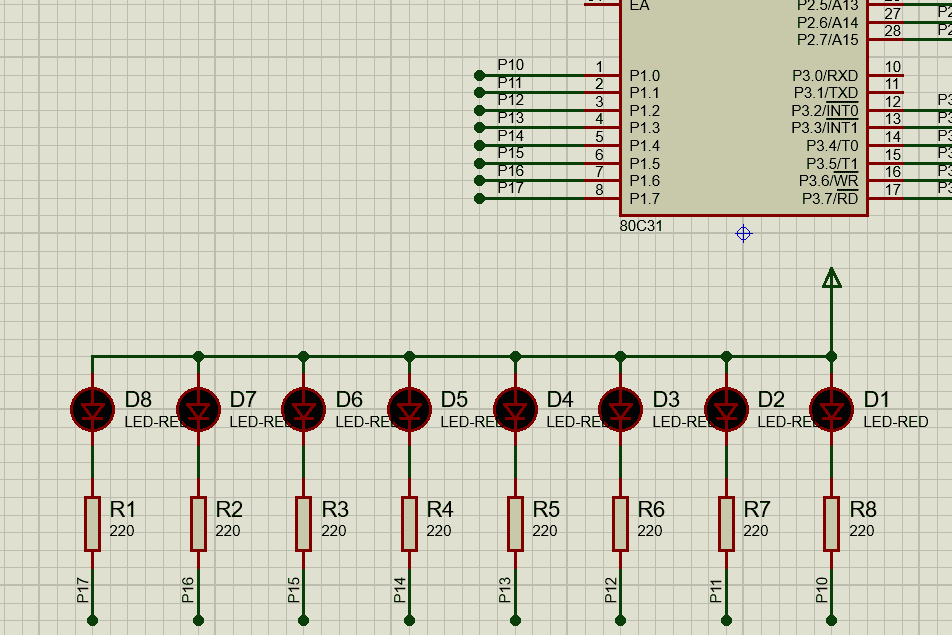The height and width of the screenshot is (635, 952).
Task: Select the P10 terminal label under R8
Action: point(822,591)
